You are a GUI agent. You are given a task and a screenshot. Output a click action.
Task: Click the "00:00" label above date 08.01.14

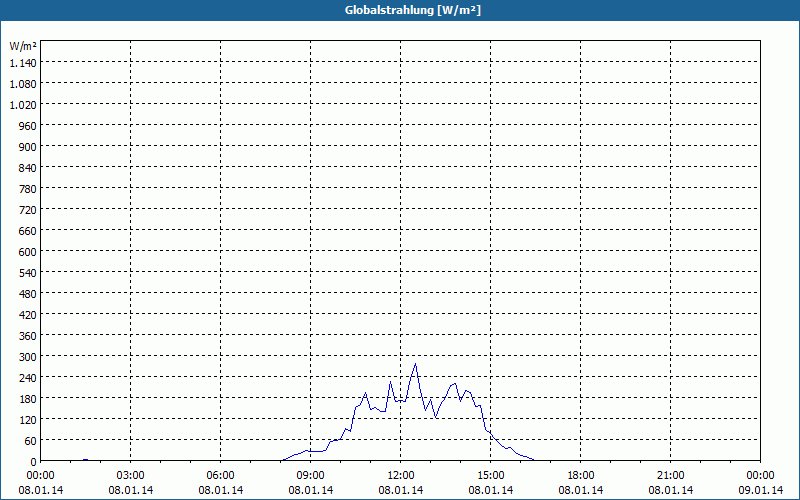41,476
